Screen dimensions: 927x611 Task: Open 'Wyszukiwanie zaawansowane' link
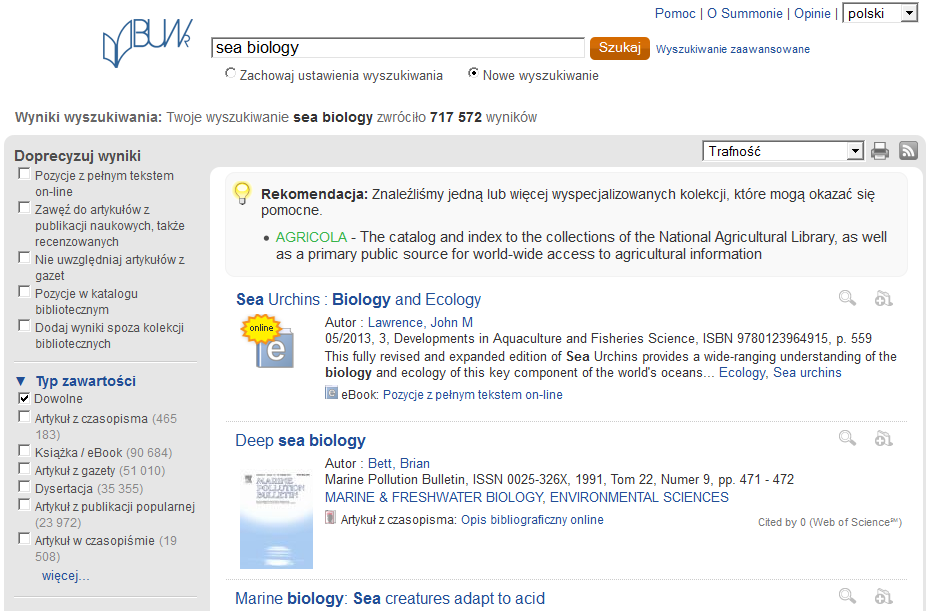click(x=733, y=49)
